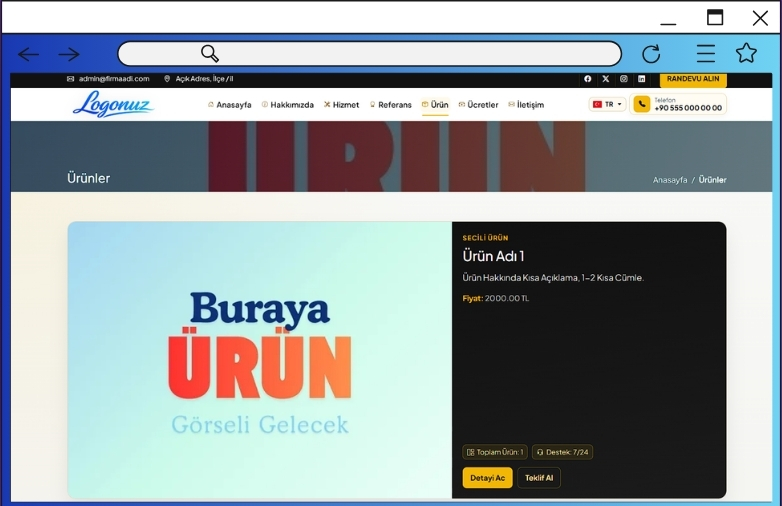The width and height of the screenshot is (782, 506).
Task: Click the Ürün Adı 1 product title
Action: pyautogui.click(x=493, y=256)
